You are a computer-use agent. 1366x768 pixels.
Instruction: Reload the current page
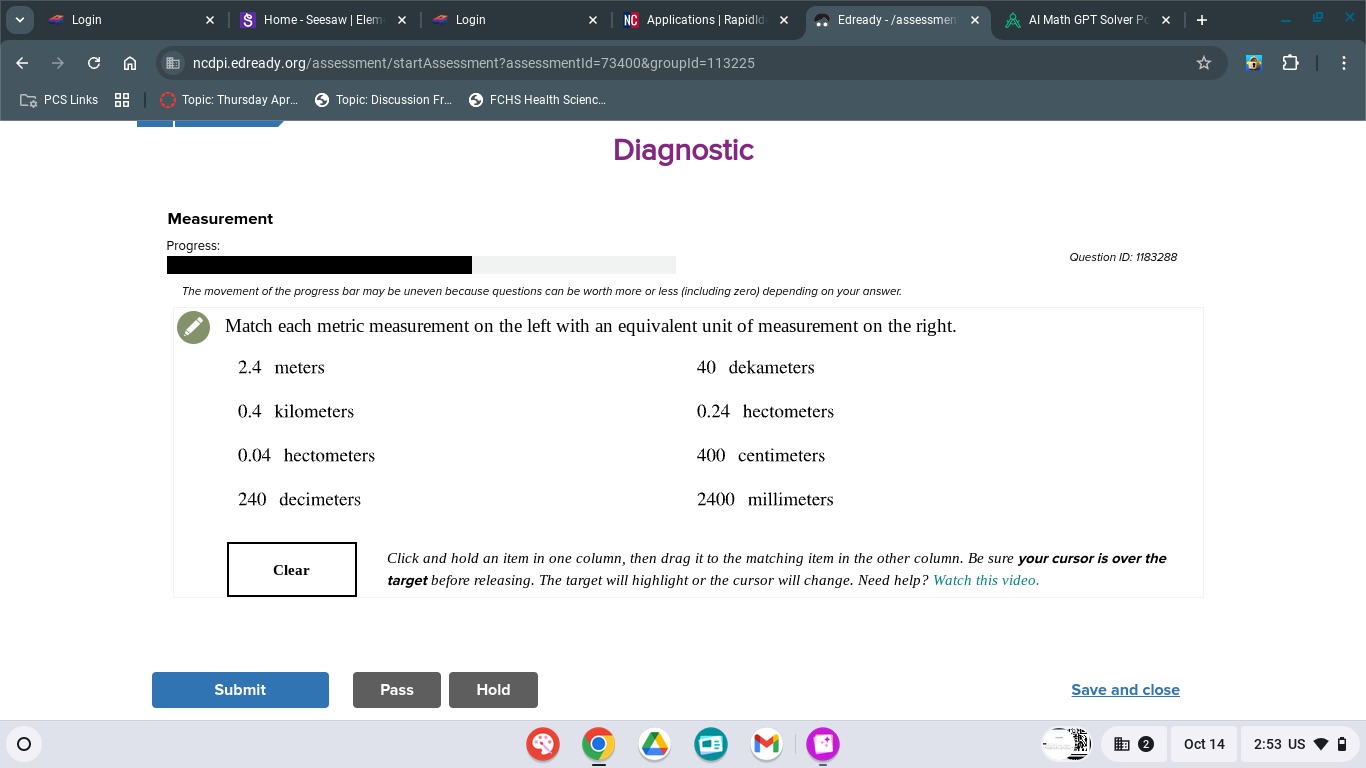click(94, 63)
